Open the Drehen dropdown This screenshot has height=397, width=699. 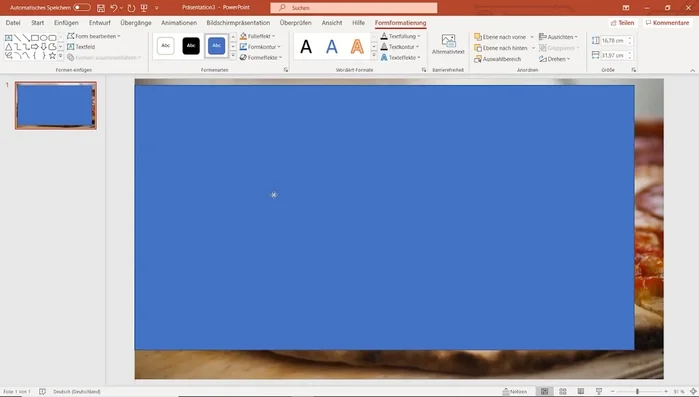(x=554, y=59)
